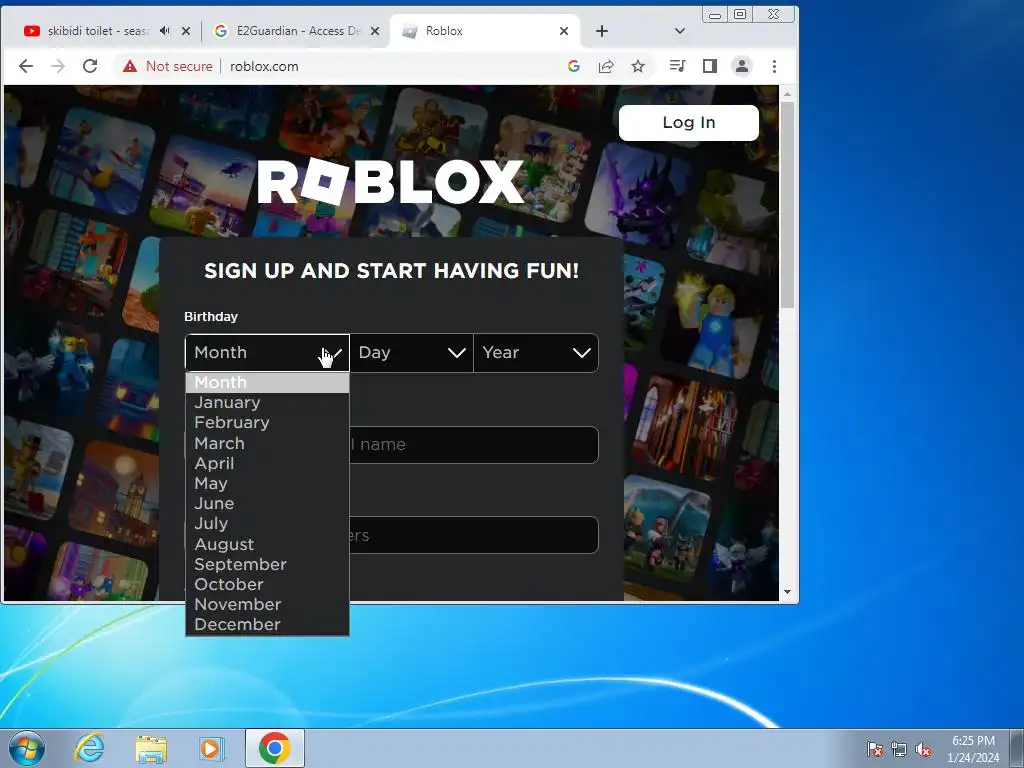Image resolution: width=1024 pixels, height=768 pixels.
Task: Click the Log In button
Action: [x=689, y=123]
